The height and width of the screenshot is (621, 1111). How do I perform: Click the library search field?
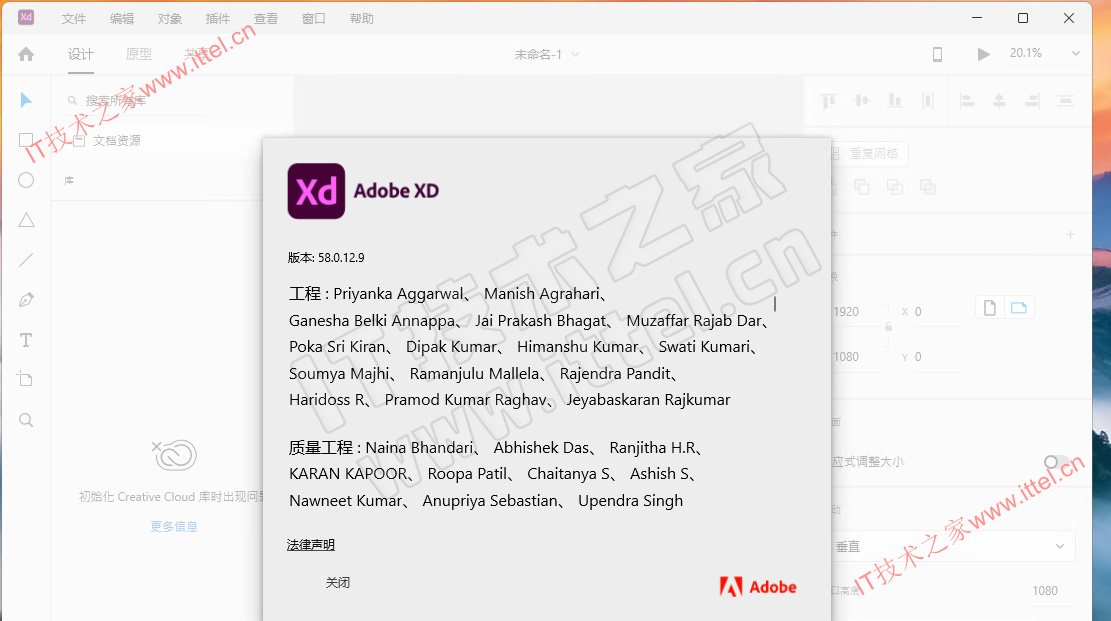point(137,101)
